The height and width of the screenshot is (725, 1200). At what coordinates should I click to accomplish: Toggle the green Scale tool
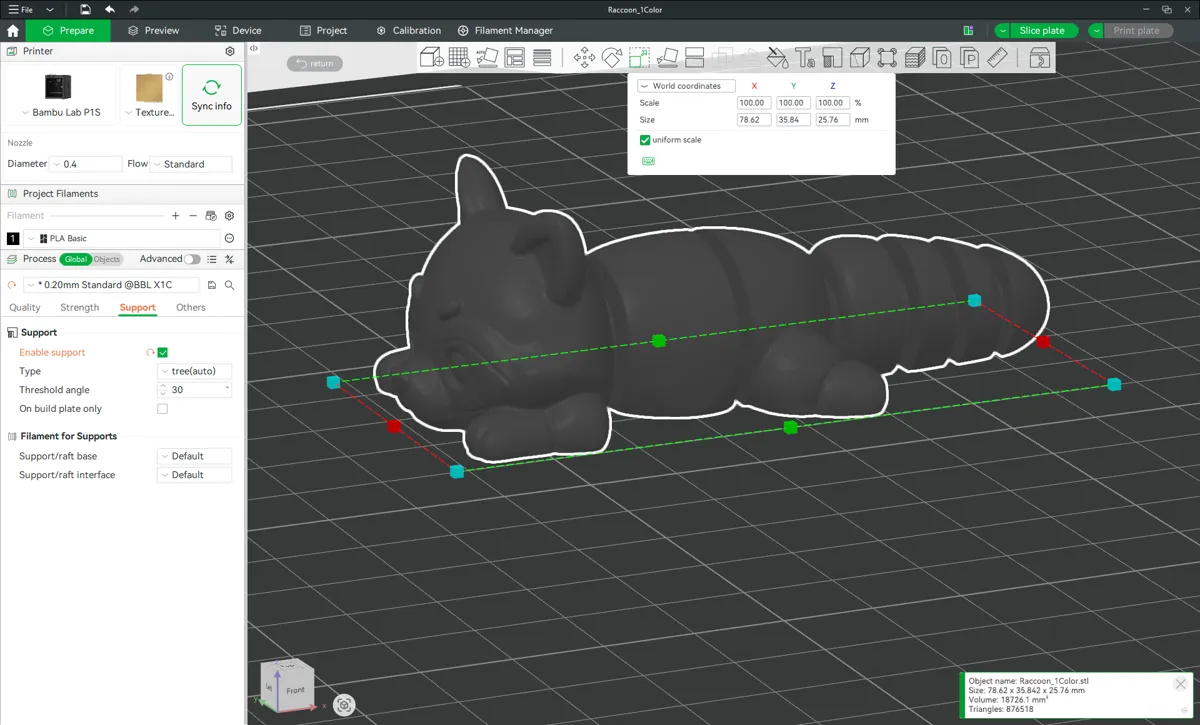point(640,57)
